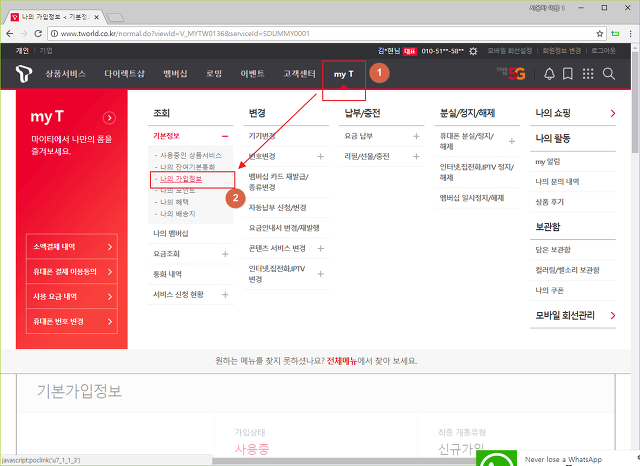Image resolution: width=640 pixels, height=466 pixels.
Task: Open the 다이렉트샵 menu
Action: pyautogui.click(x=124, y=74)
